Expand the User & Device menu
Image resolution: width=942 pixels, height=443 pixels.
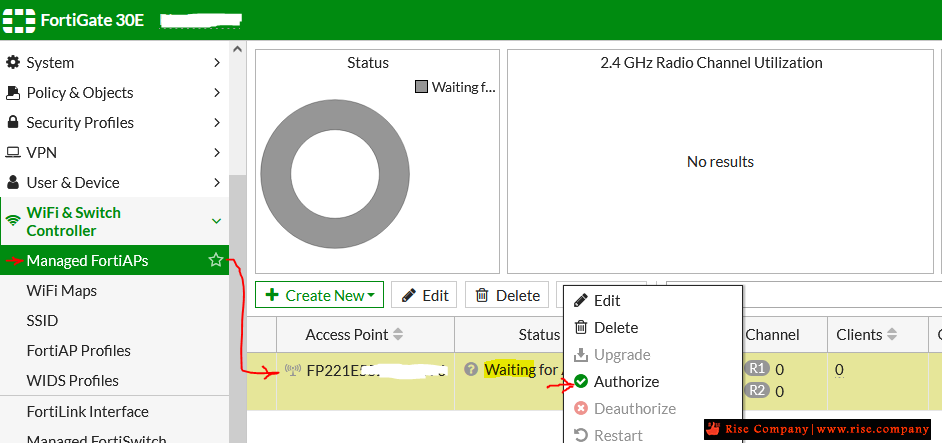[x=217, y=183]
